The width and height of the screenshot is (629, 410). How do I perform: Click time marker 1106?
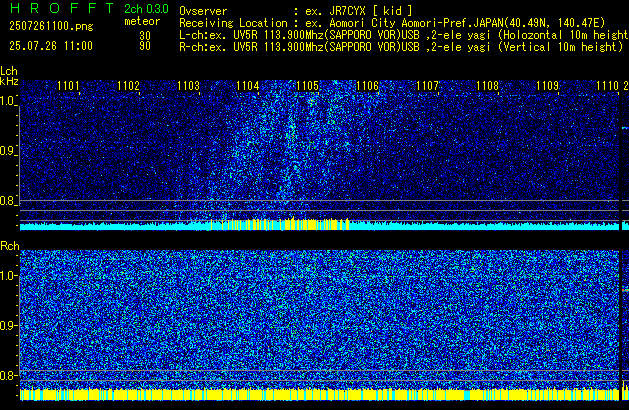click(x=367, y=86)
